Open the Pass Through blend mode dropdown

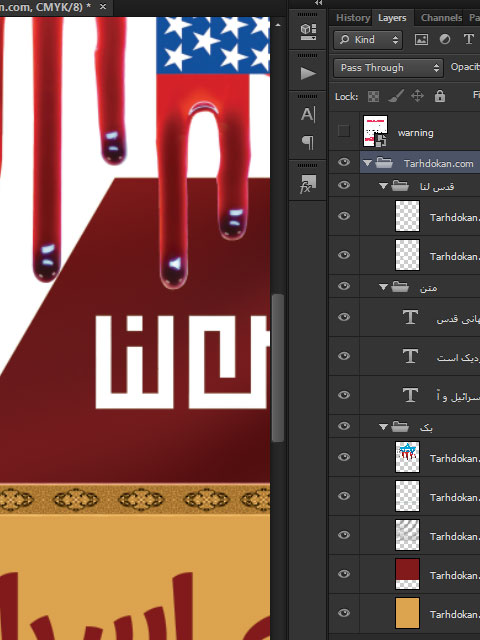[x=388, y=68]
